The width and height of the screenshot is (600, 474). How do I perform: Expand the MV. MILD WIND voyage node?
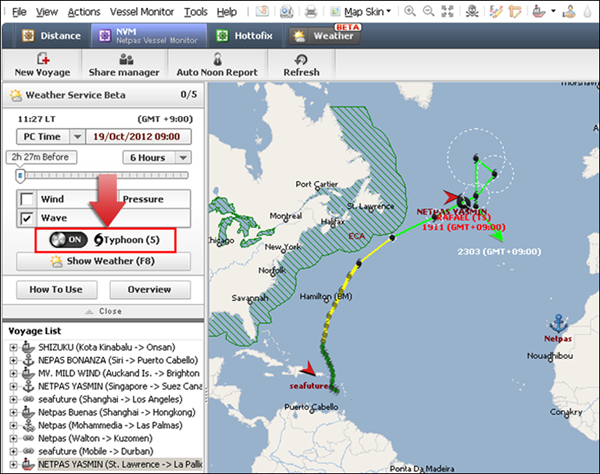[x=13, y=373]
